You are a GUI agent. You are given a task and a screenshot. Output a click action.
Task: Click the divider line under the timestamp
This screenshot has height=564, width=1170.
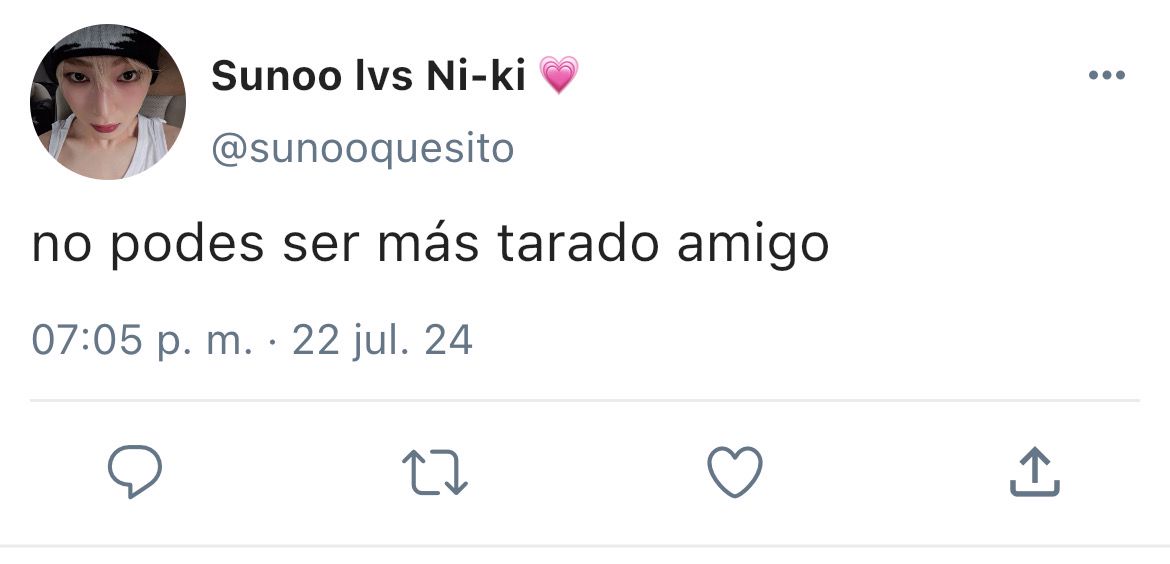click(x=585, y=401)
